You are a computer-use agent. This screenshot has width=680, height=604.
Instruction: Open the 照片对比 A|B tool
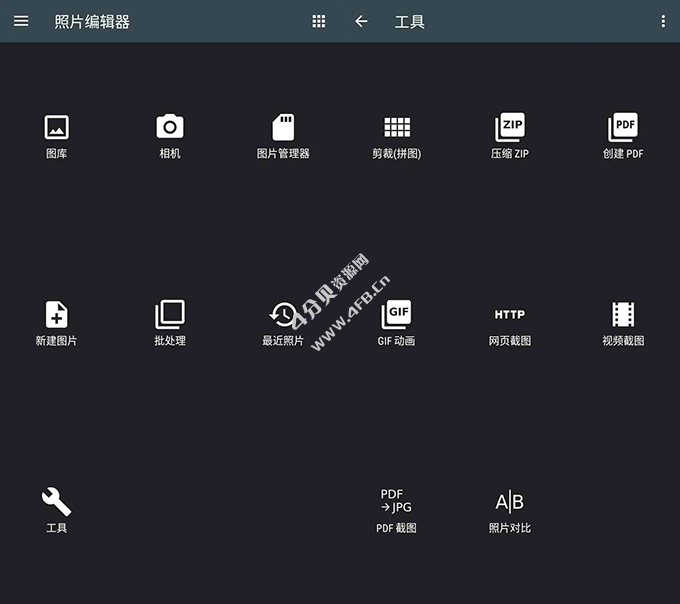pos(510,501)
